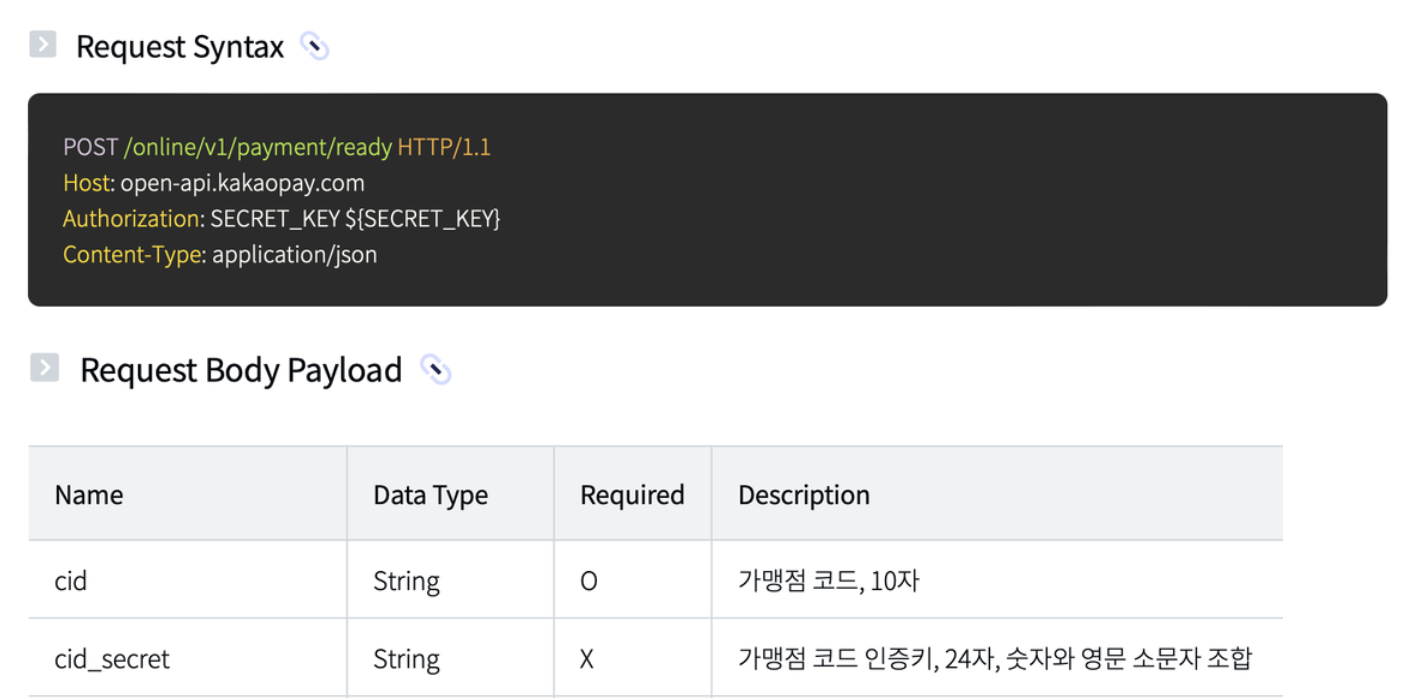Click the Authorization header line in code block
Viewport: 1412px width, 698px height.
click(281, 219)
